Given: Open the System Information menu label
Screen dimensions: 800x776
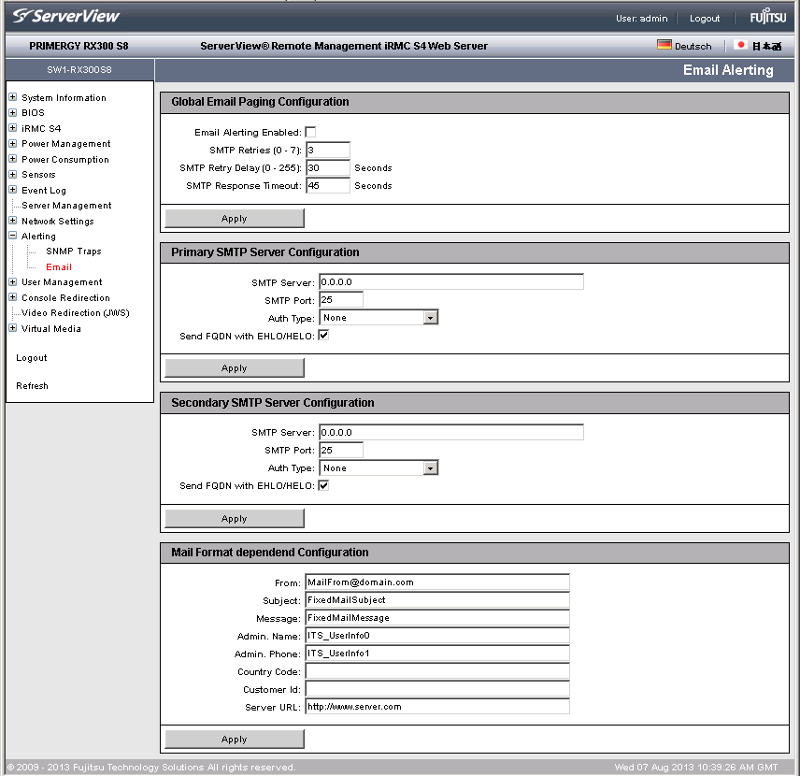Looking at the screenshot, I should coord(64,97).
